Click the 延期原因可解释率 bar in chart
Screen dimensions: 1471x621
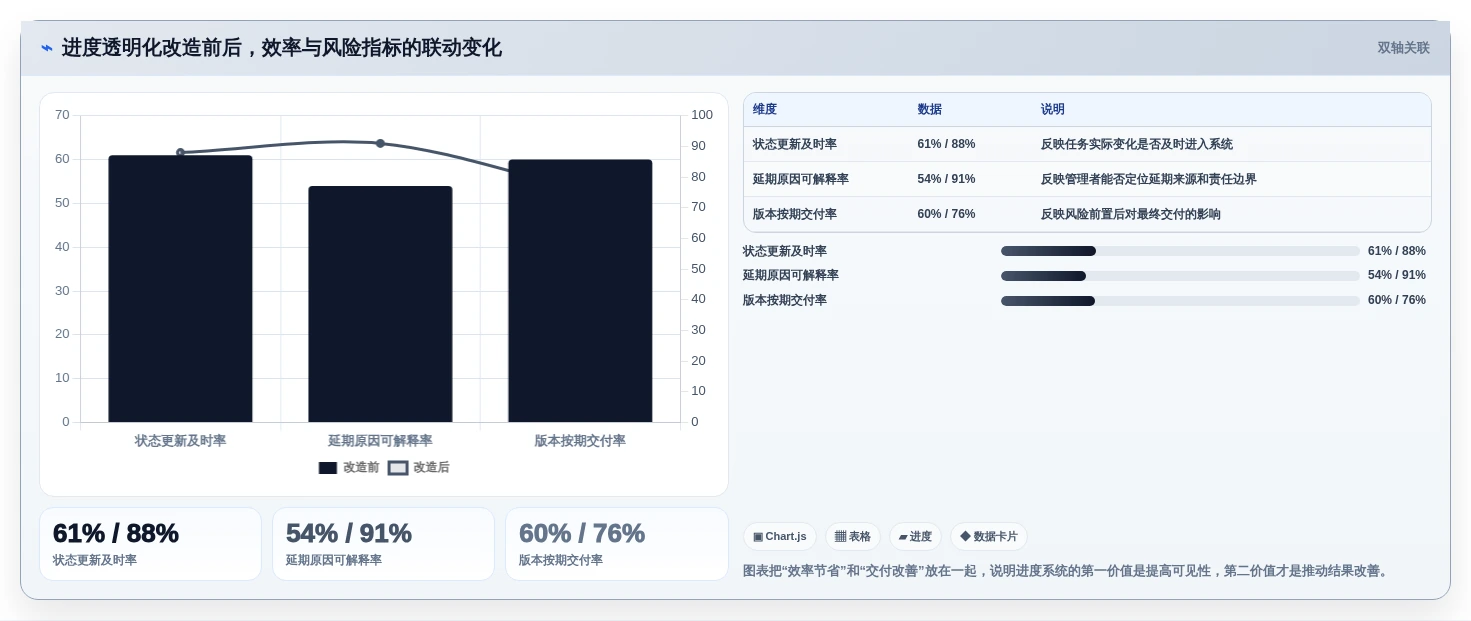click(380, 304)
